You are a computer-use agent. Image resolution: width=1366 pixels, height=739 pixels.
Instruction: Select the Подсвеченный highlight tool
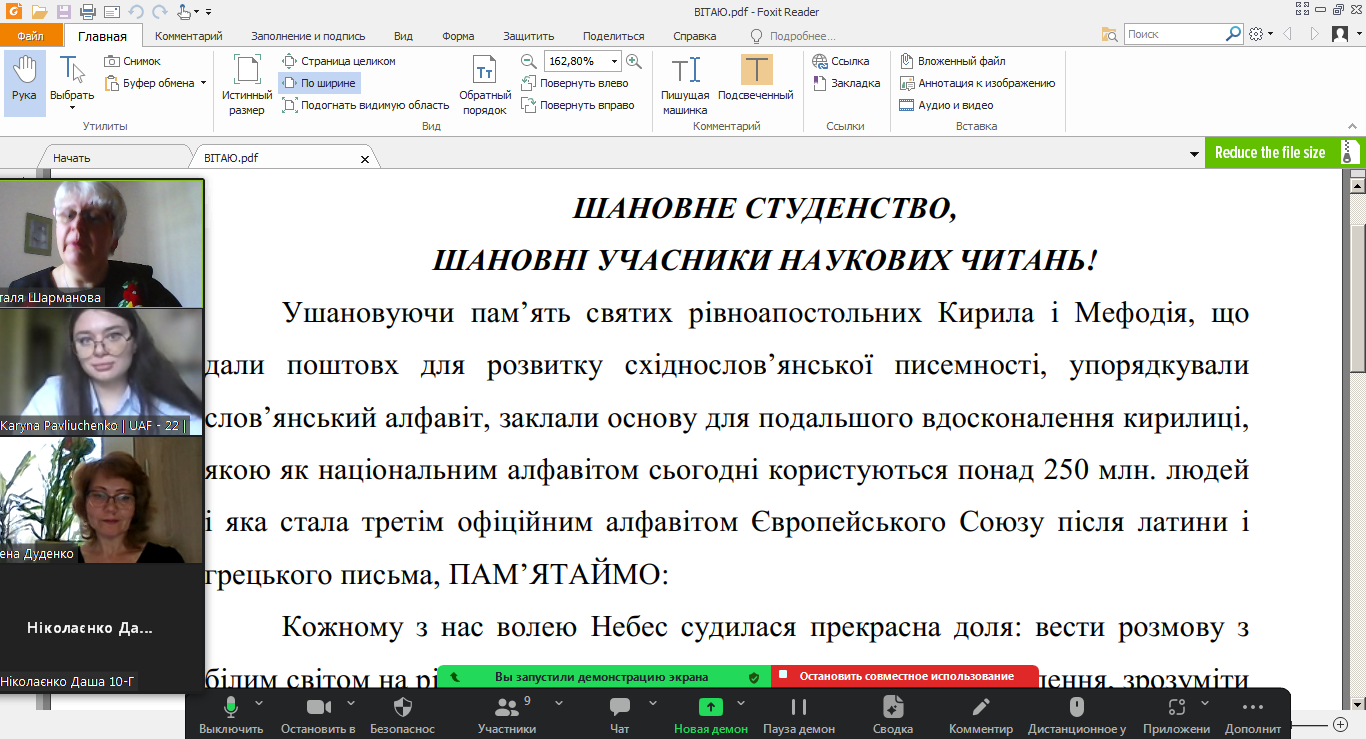756,79
